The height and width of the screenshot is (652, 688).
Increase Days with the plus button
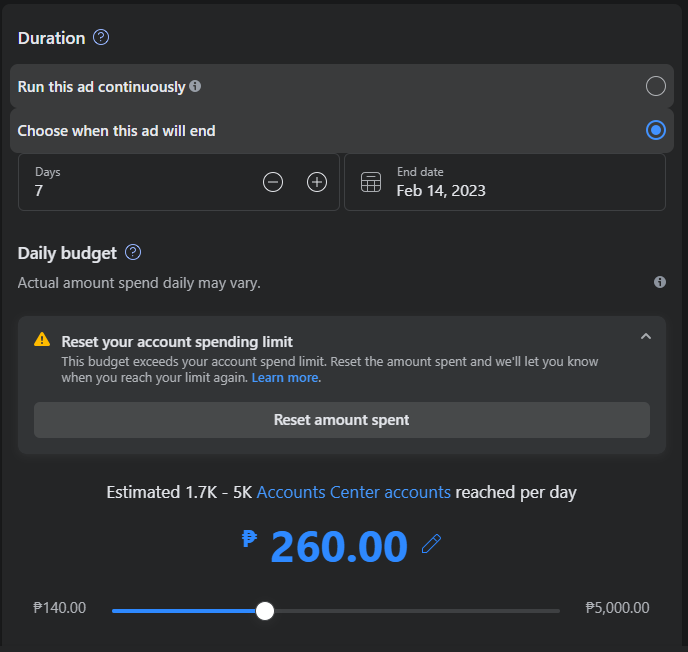[x=317, y=182]
